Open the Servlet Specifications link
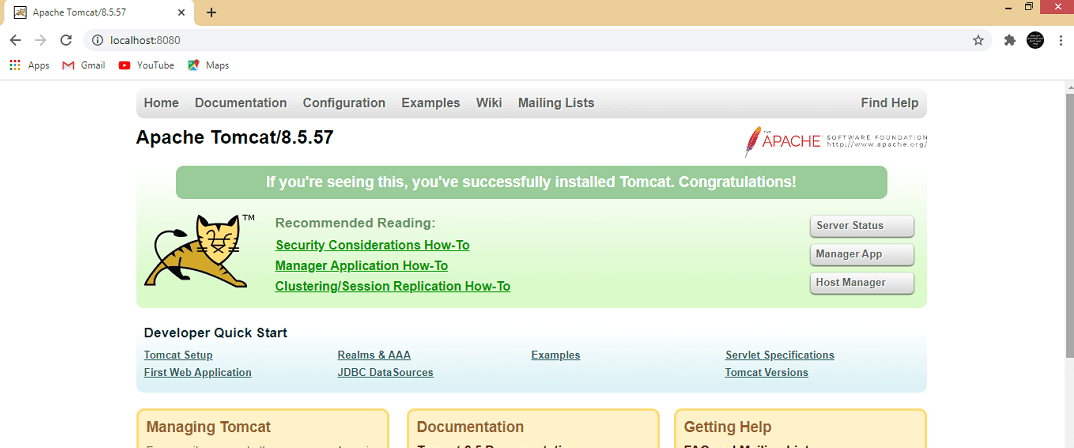The height and width of the screenshot is (448, 1074). click(x=779, y=355)
